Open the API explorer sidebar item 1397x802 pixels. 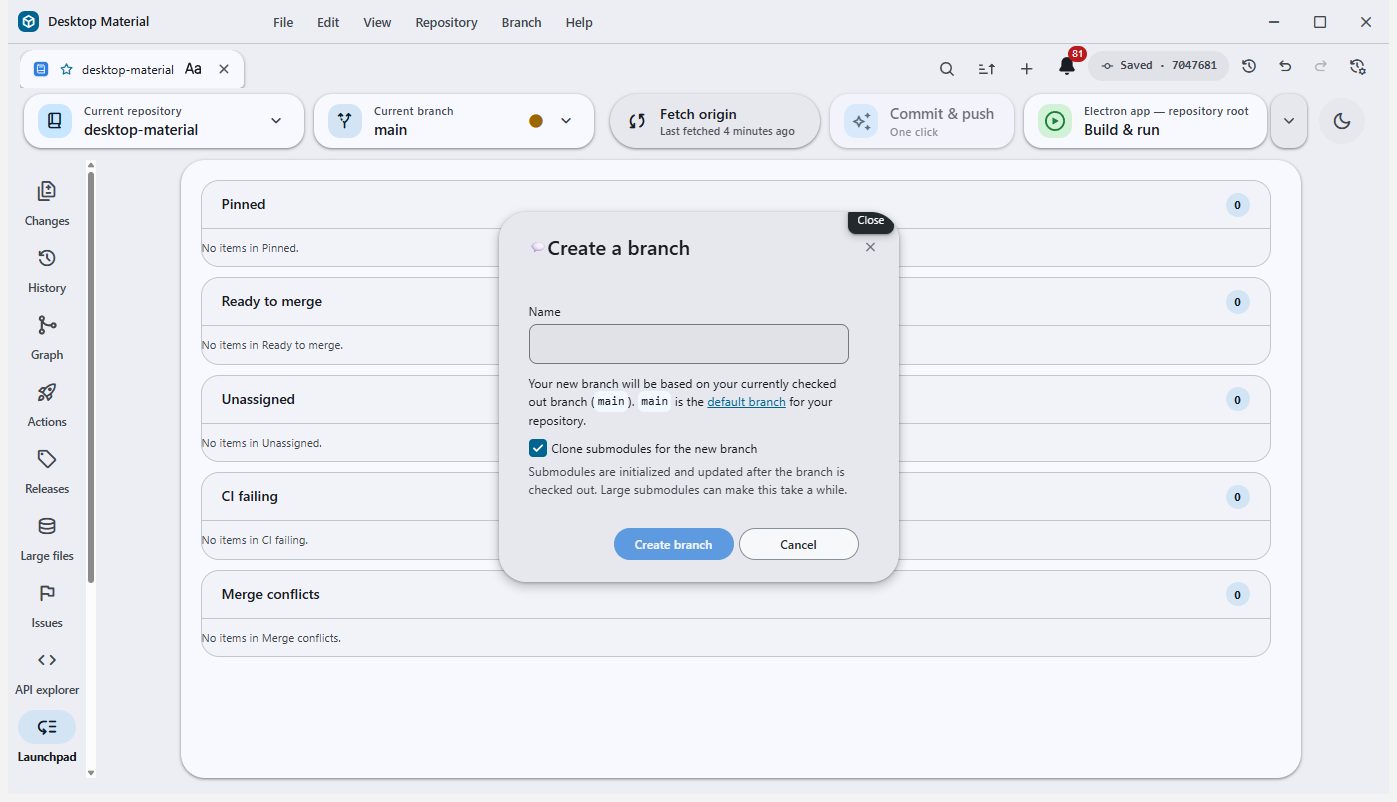tap(47, 672)
